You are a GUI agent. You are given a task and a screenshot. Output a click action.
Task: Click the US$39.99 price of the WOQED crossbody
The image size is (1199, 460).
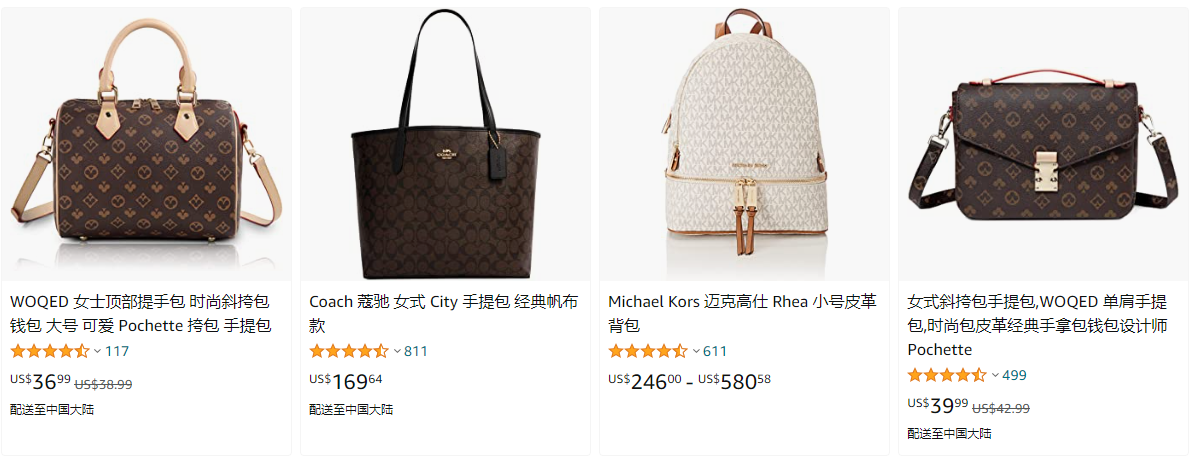937,406
